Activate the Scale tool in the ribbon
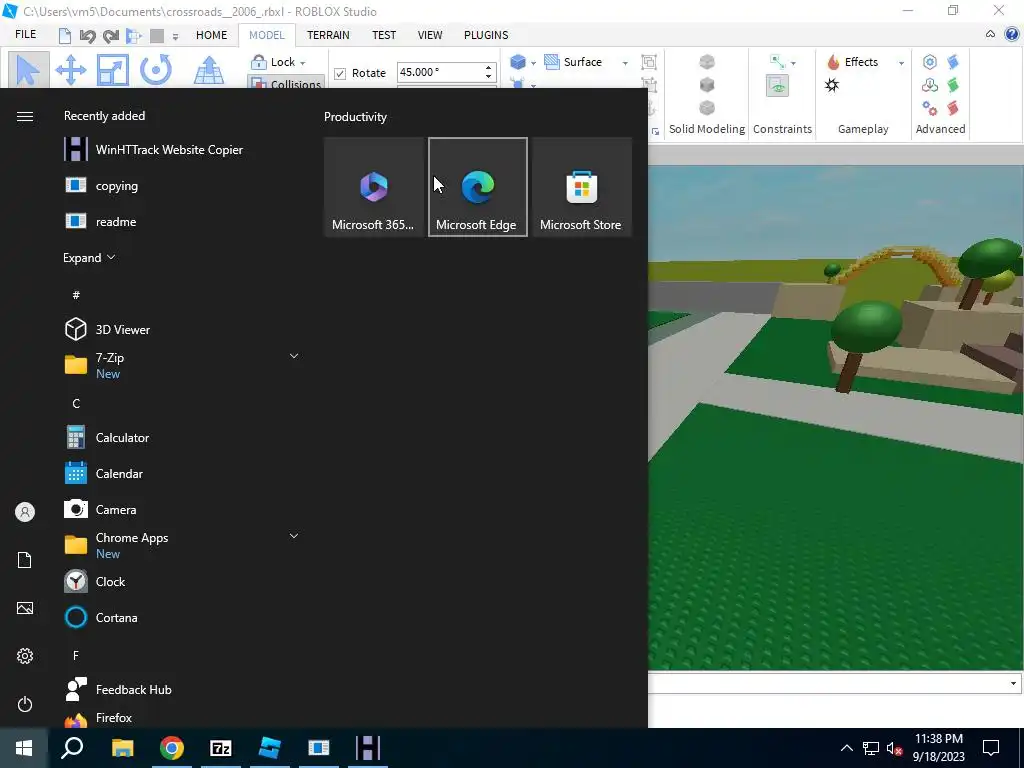Screen dimensions: 1024x768 tap(112, 70)
